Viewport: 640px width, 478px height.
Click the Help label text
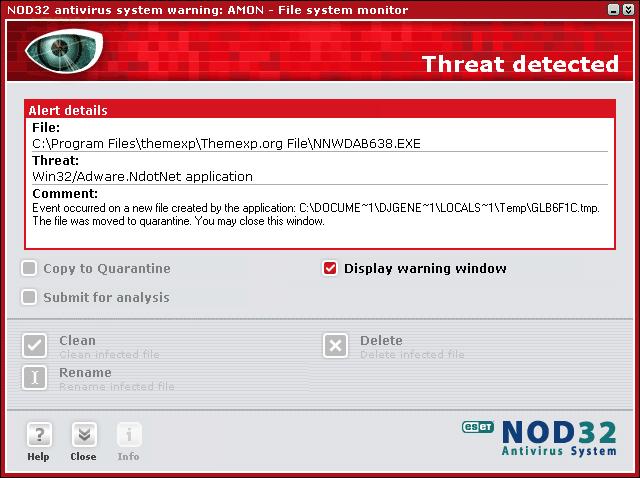(x=38, y=456)
